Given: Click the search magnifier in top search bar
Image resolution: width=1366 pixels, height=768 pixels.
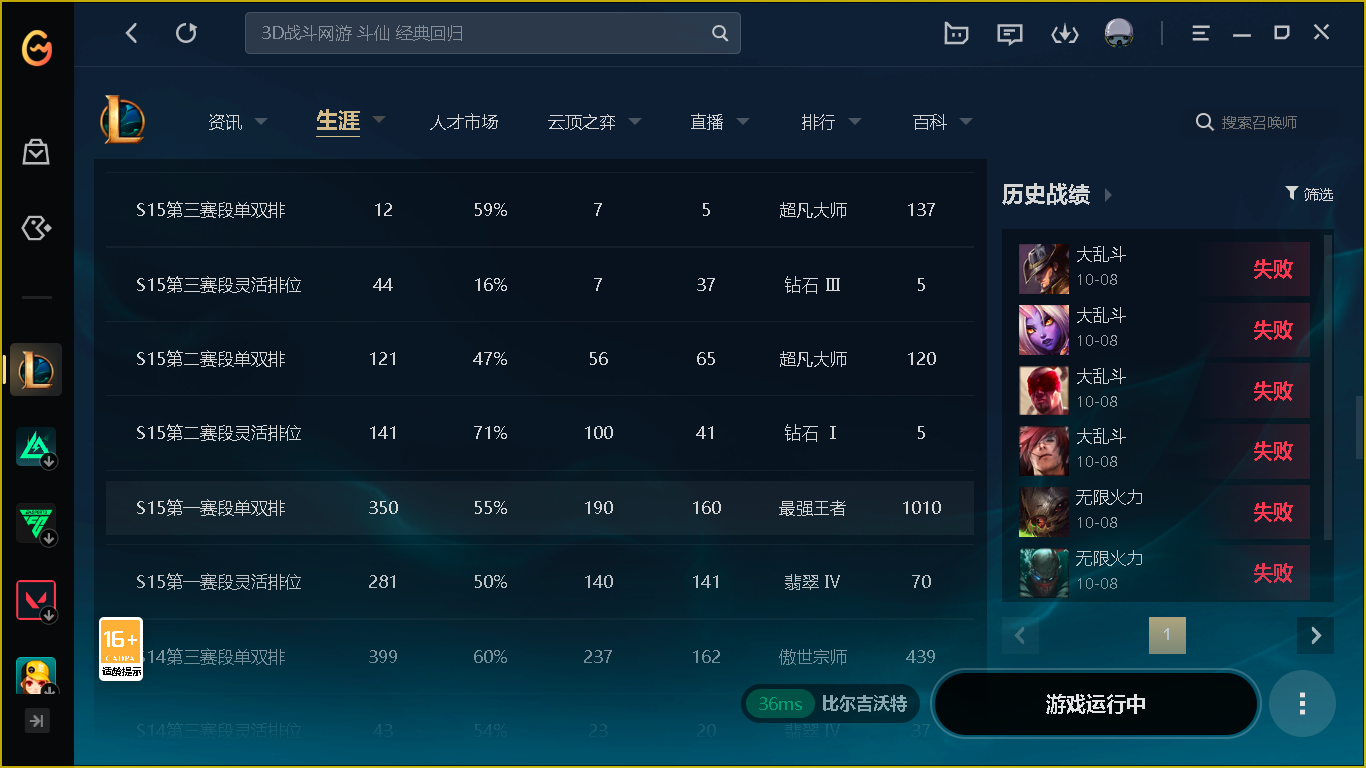Looking at the screenshot, I should point(720,33).
